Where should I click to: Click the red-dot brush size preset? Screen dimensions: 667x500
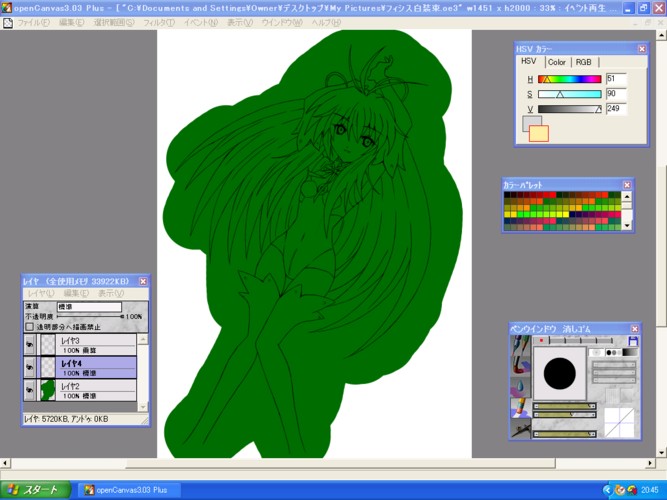click(541, 340)
